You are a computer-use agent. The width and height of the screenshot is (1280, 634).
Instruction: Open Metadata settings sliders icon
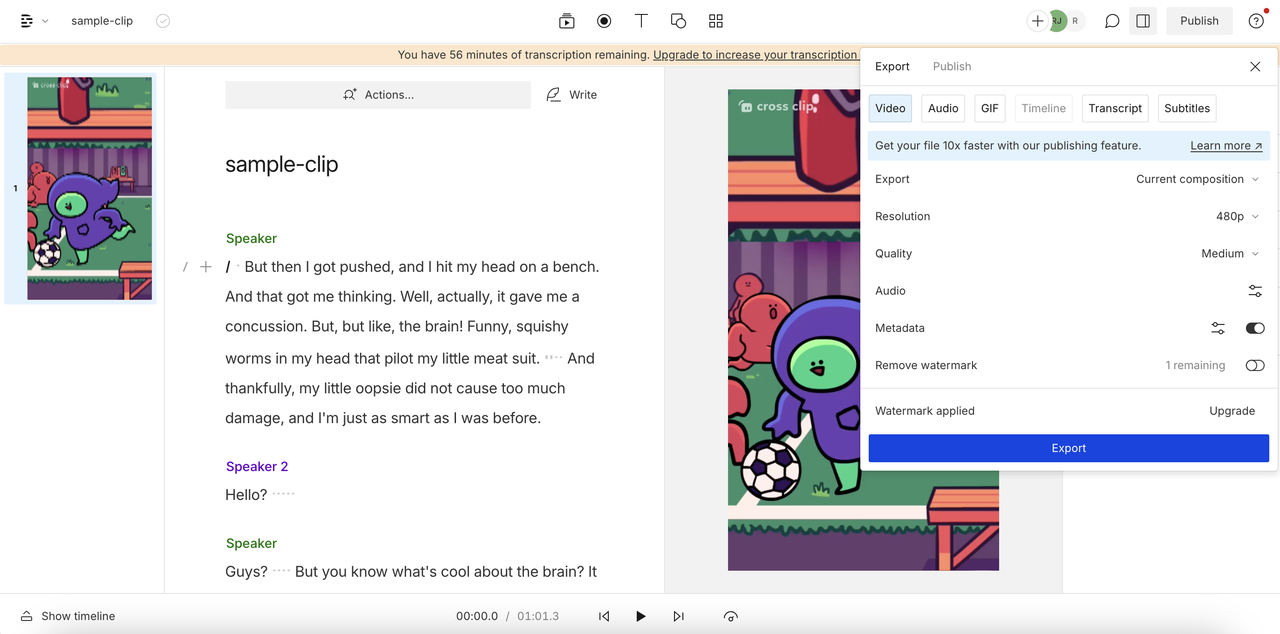click(x=1218, y=328)
